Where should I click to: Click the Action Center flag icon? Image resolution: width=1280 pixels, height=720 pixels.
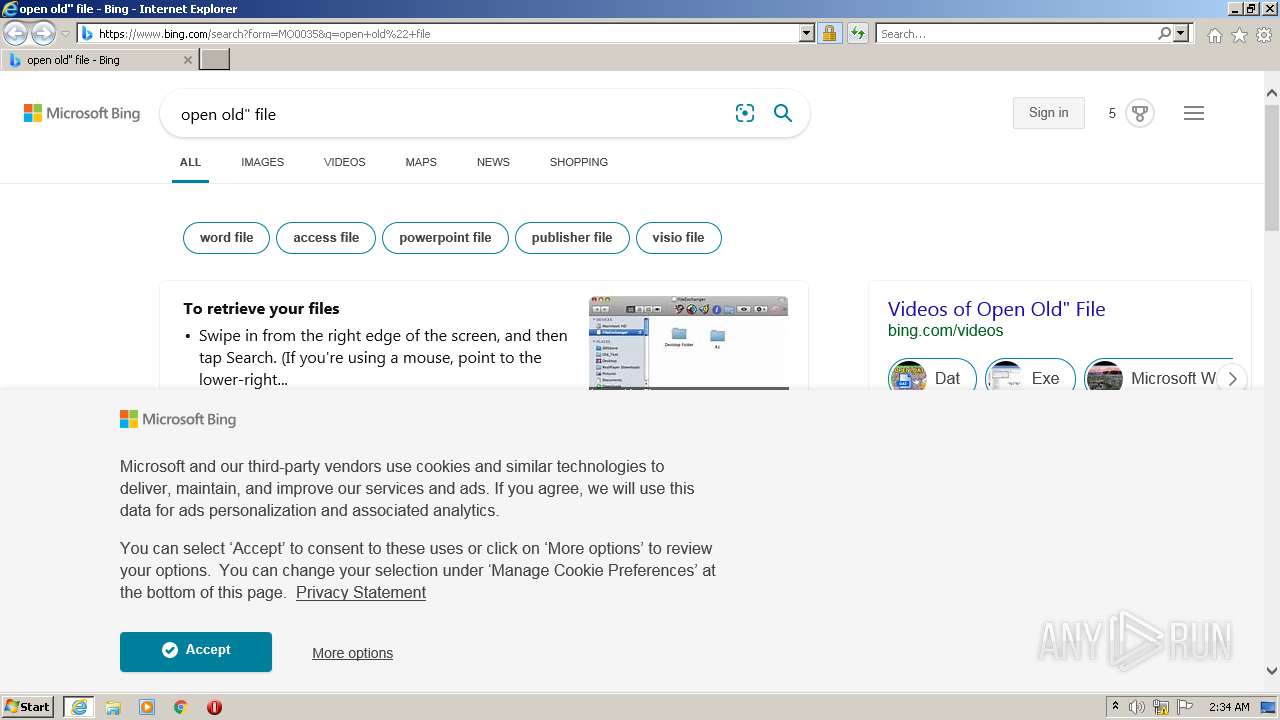[1185, 707]
